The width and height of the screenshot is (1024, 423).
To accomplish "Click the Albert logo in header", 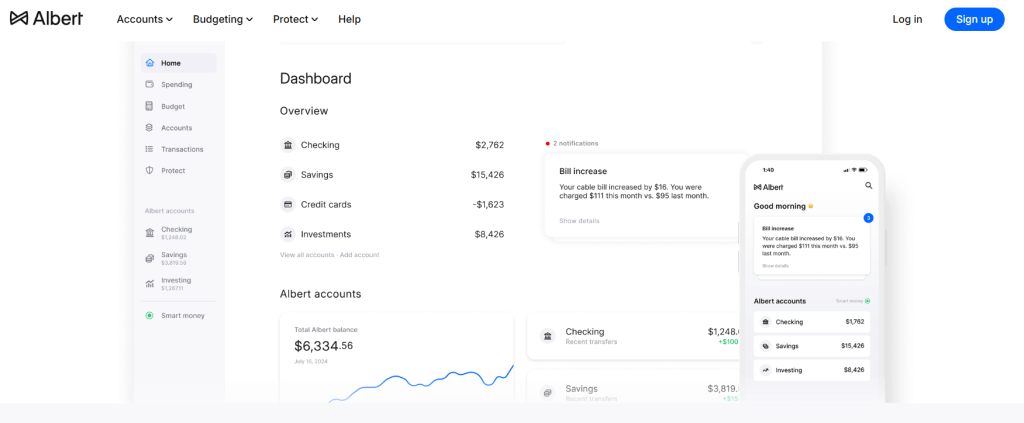I will click(46, 19).
